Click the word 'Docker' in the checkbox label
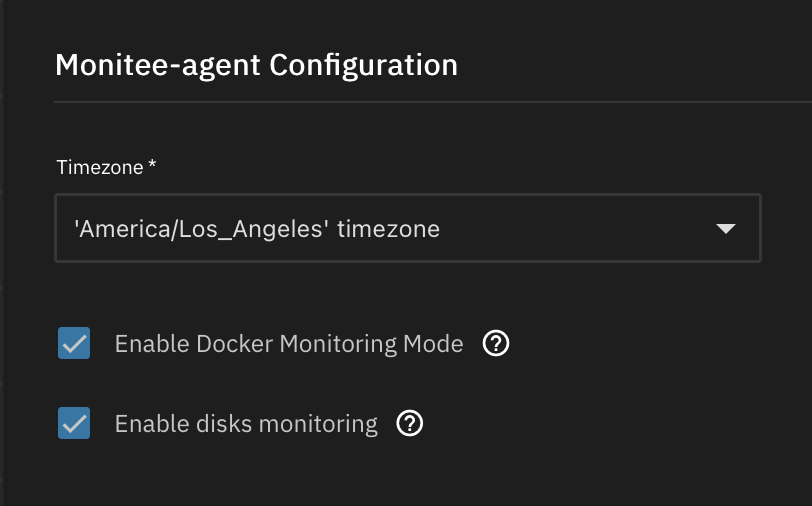812x506 pixels. pyautogui.click(x=235, y=344)
